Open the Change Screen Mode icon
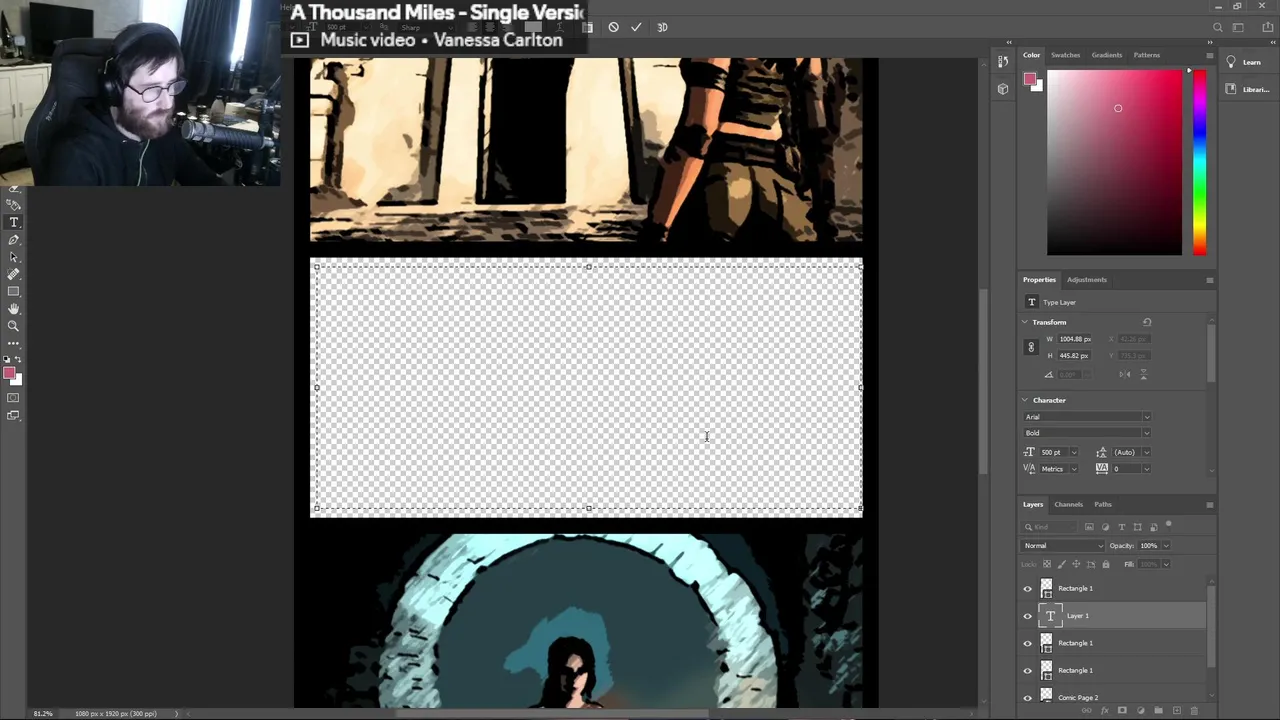 (13, 415)
